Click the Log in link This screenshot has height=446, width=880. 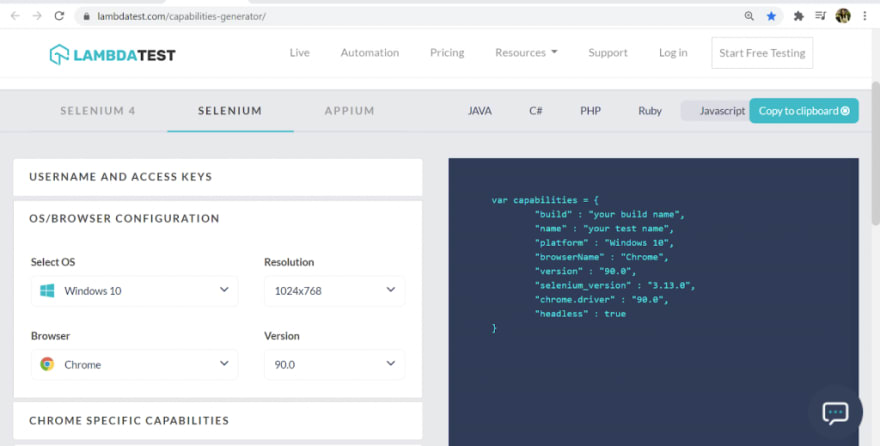673,52
